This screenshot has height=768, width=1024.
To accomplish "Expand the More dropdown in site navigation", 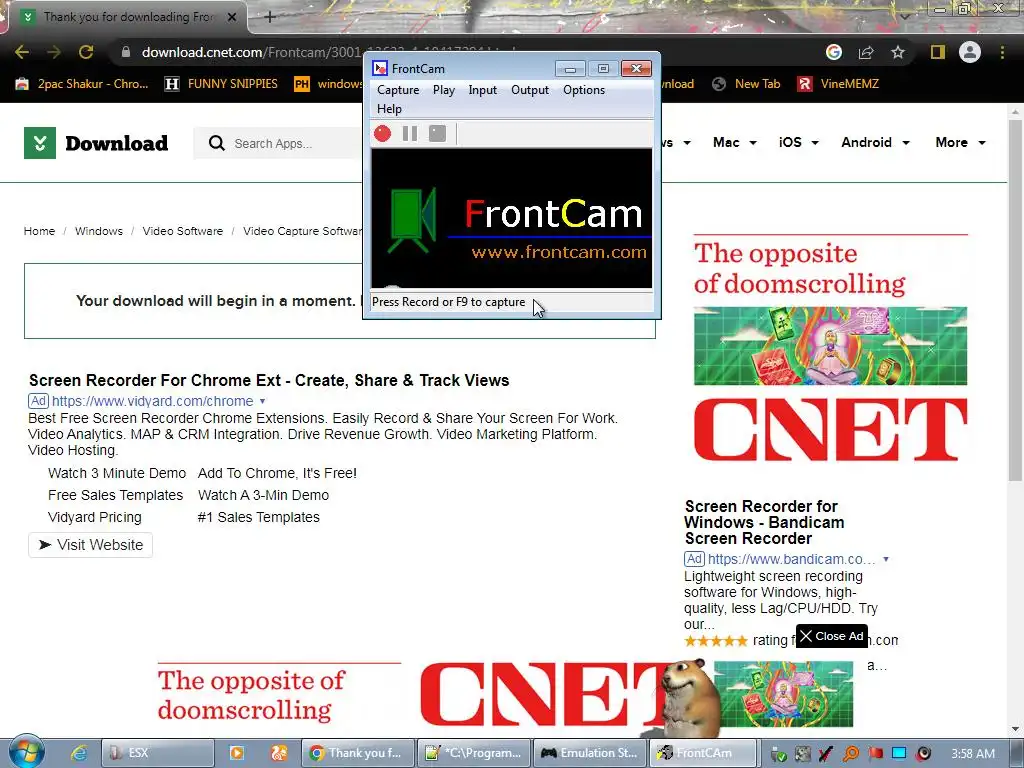I will tap(960, 142).
